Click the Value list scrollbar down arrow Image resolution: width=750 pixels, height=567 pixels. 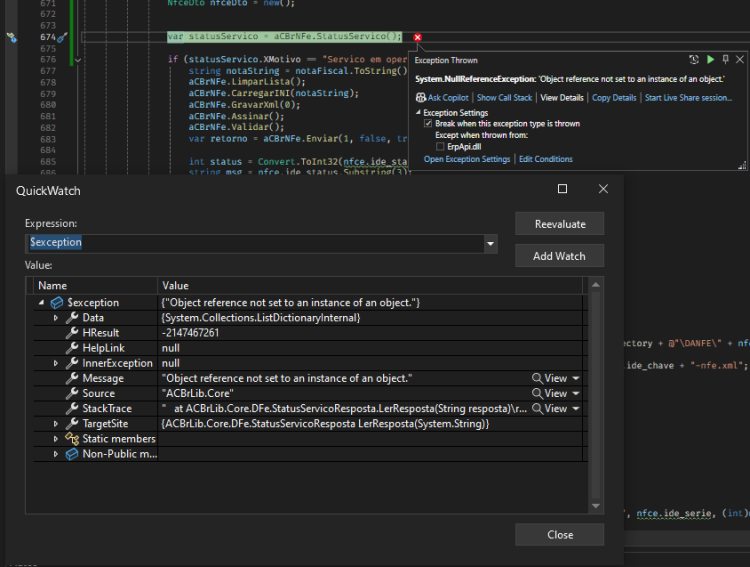(596, 506)
